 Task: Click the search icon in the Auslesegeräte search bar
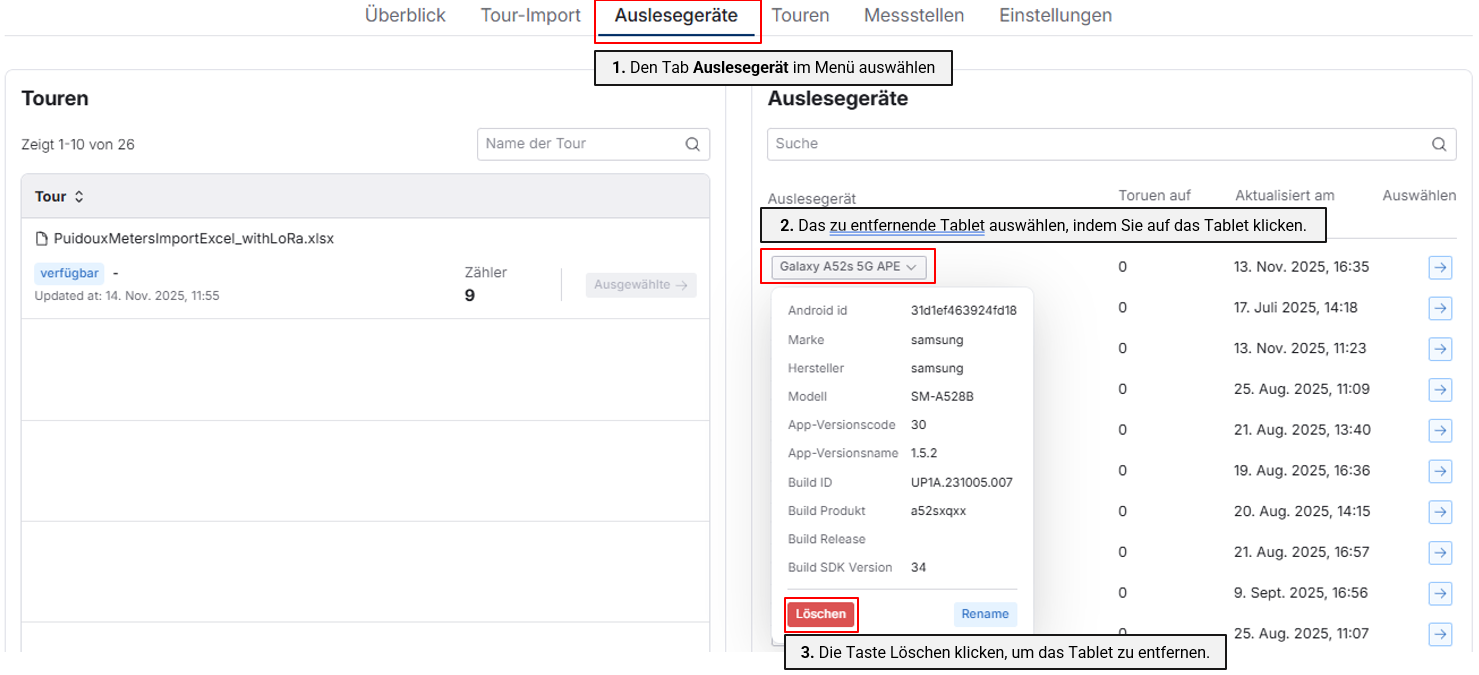click(x=1439, y=144)
